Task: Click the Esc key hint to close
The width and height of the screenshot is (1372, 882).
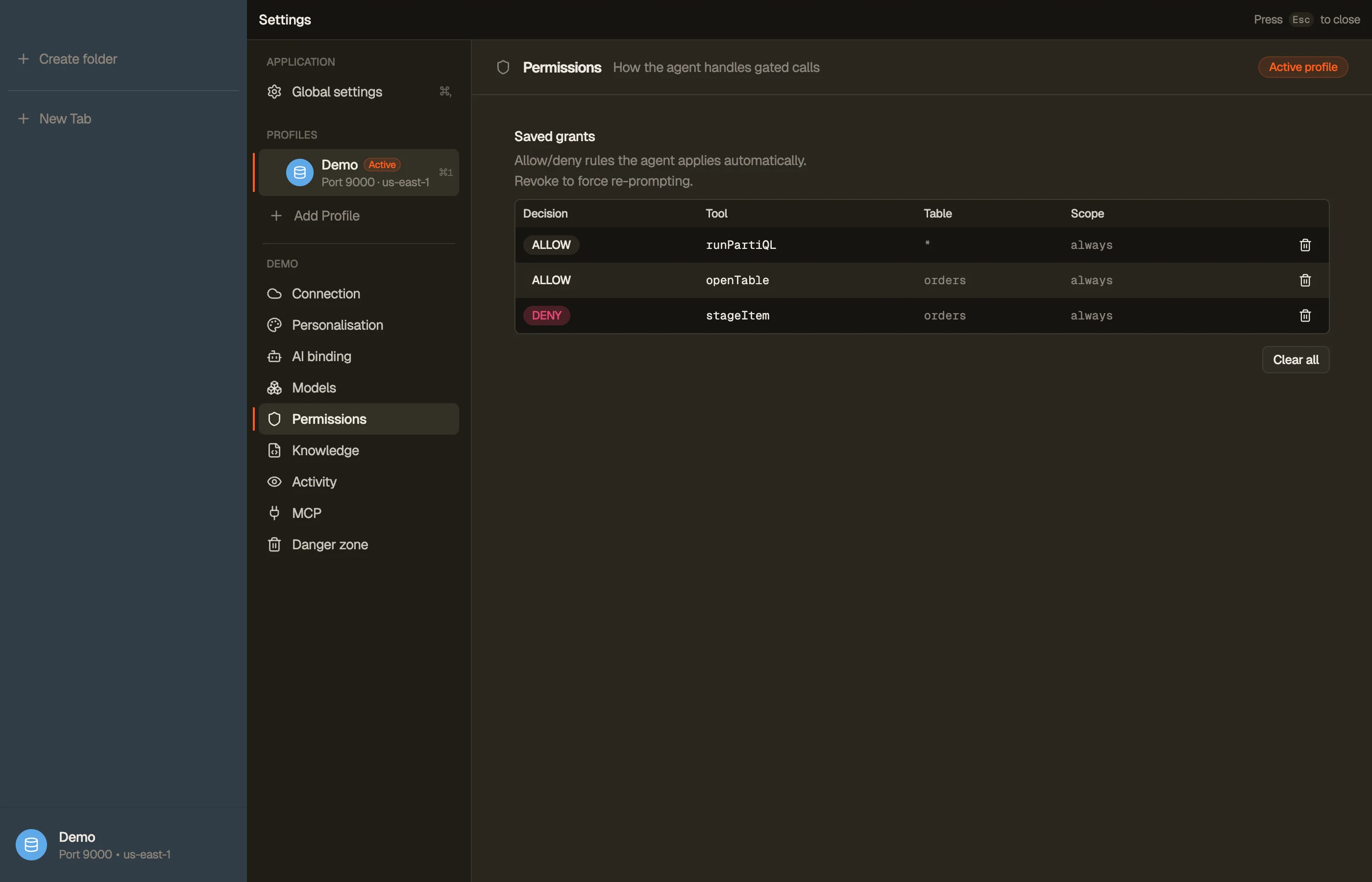Action: coord(1300,20)
